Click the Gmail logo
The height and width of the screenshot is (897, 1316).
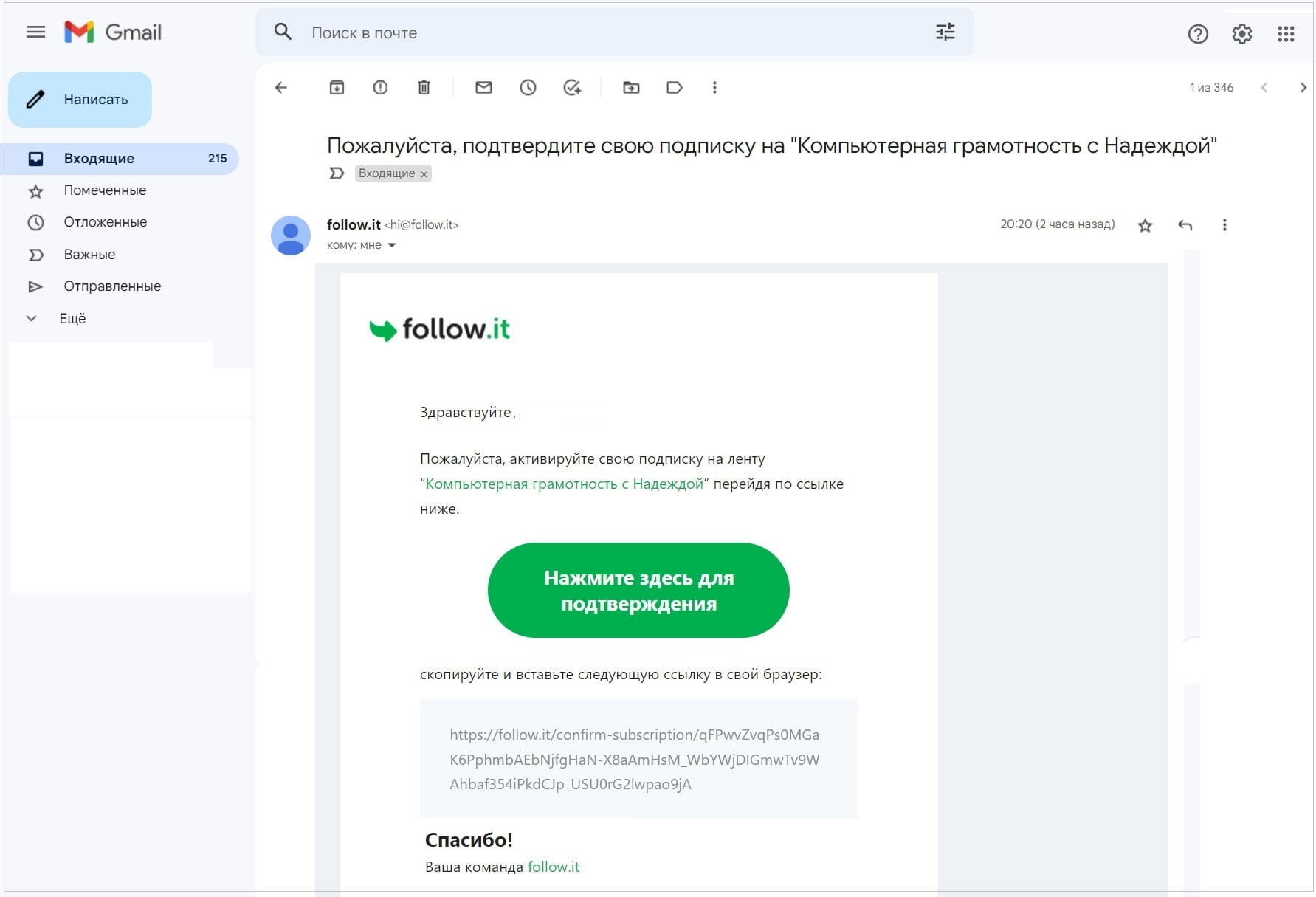[113, 32]
